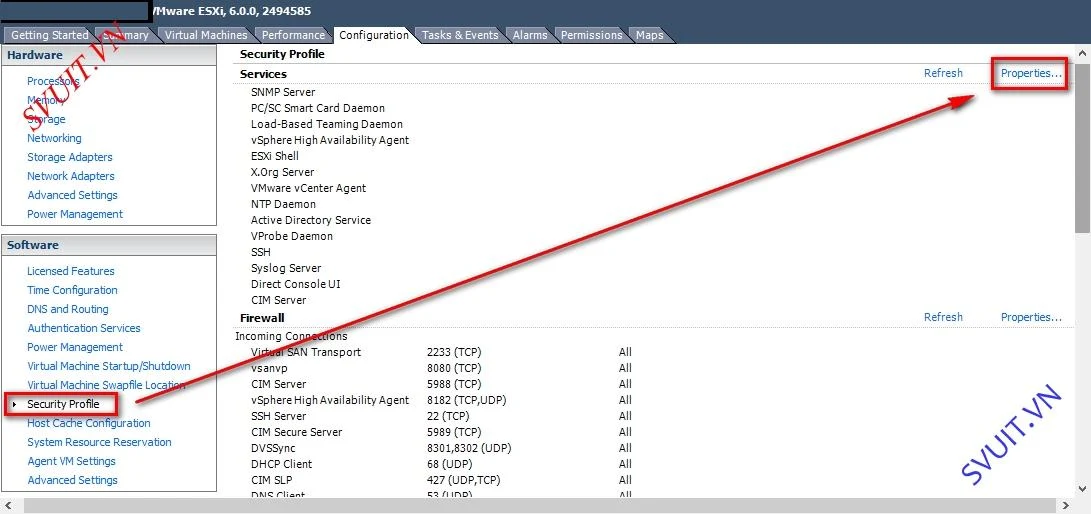Refresh the Services list
Image resolution: width=1091 pixels, height=514 pixels.
[943, 73]
